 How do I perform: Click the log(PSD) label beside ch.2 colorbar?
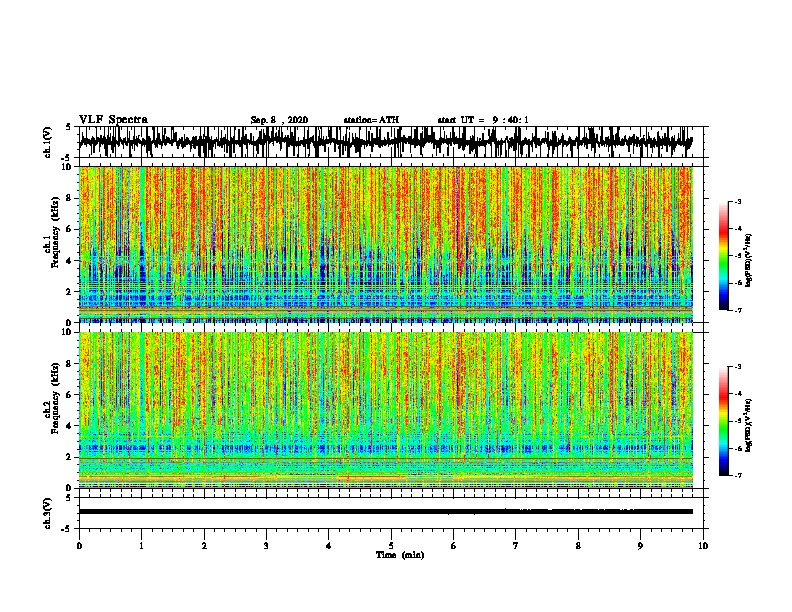click(748, 425)
